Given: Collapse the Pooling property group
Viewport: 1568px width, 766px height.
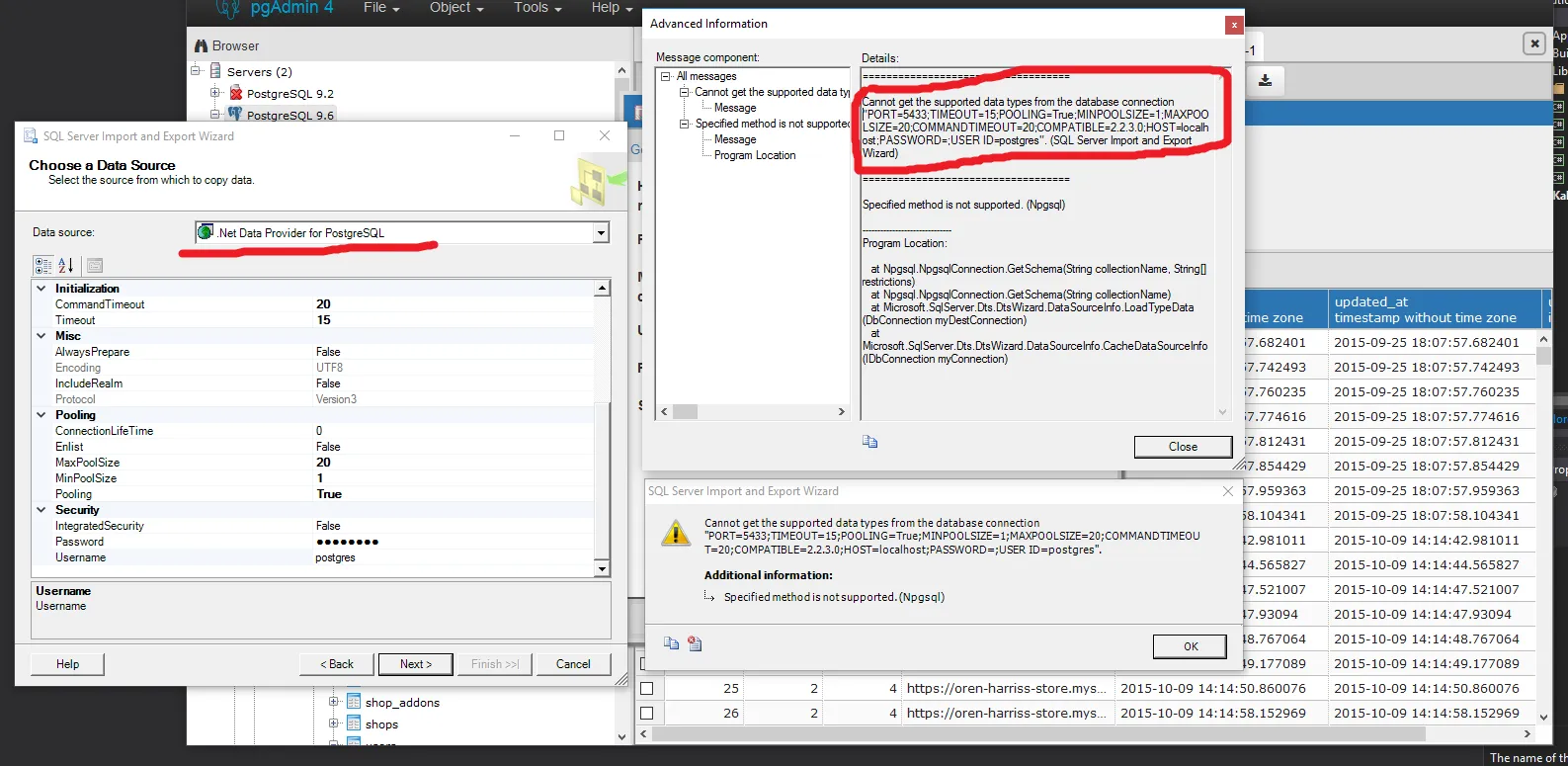Looking at the screenshot, I should (x=41, y=415).
